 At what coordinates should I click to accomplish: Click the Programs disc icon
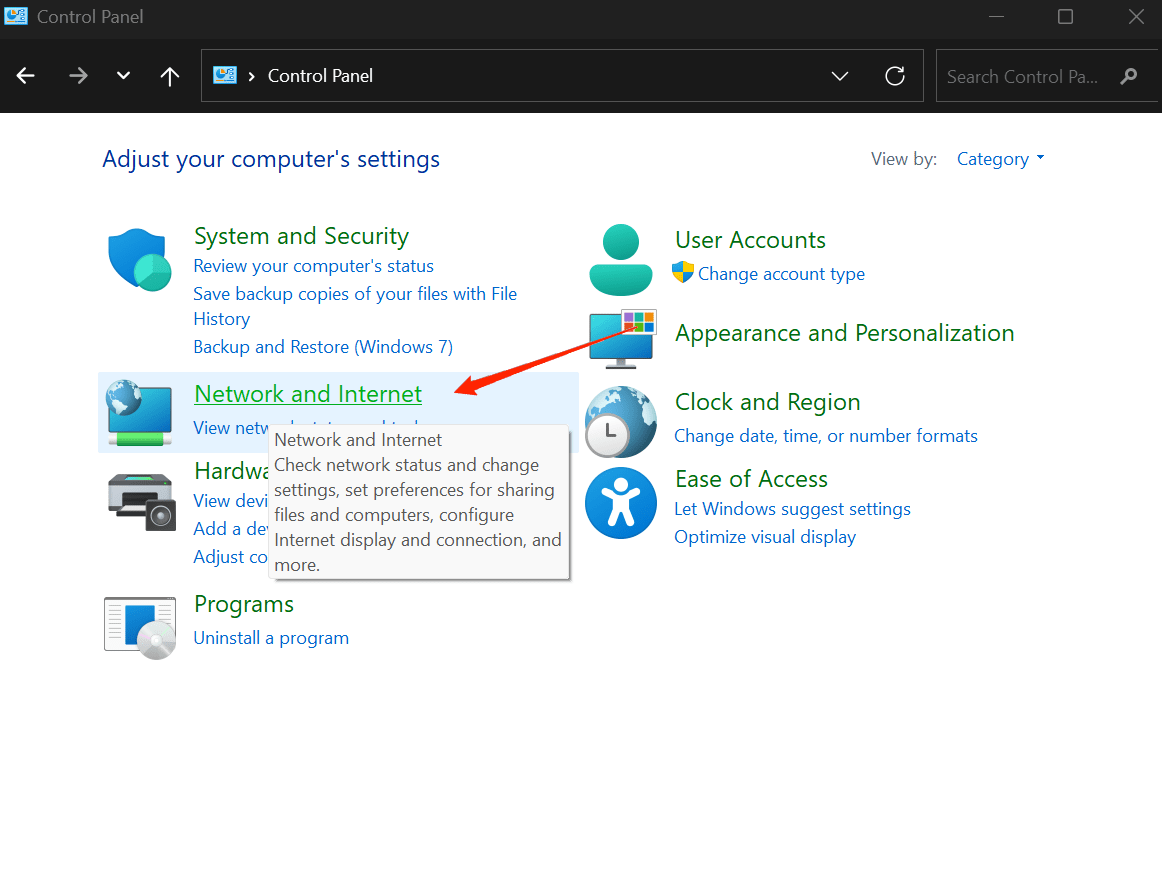(140, 627)
